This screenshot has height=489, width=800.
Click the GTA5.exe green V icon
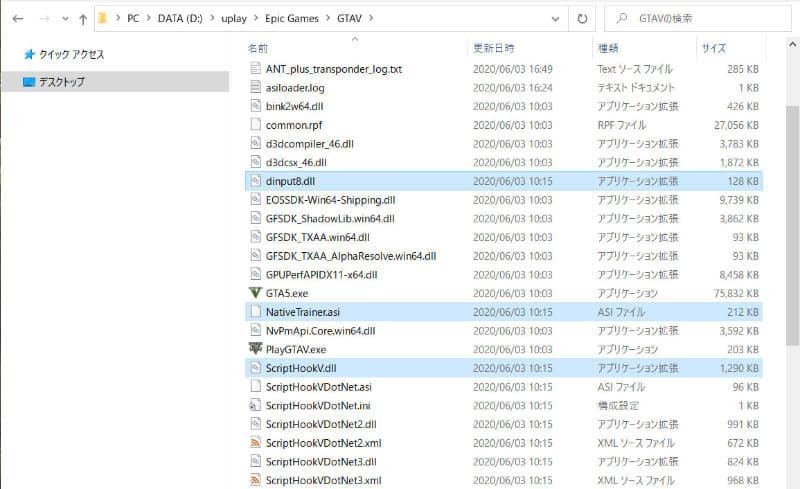coord(255,293)
